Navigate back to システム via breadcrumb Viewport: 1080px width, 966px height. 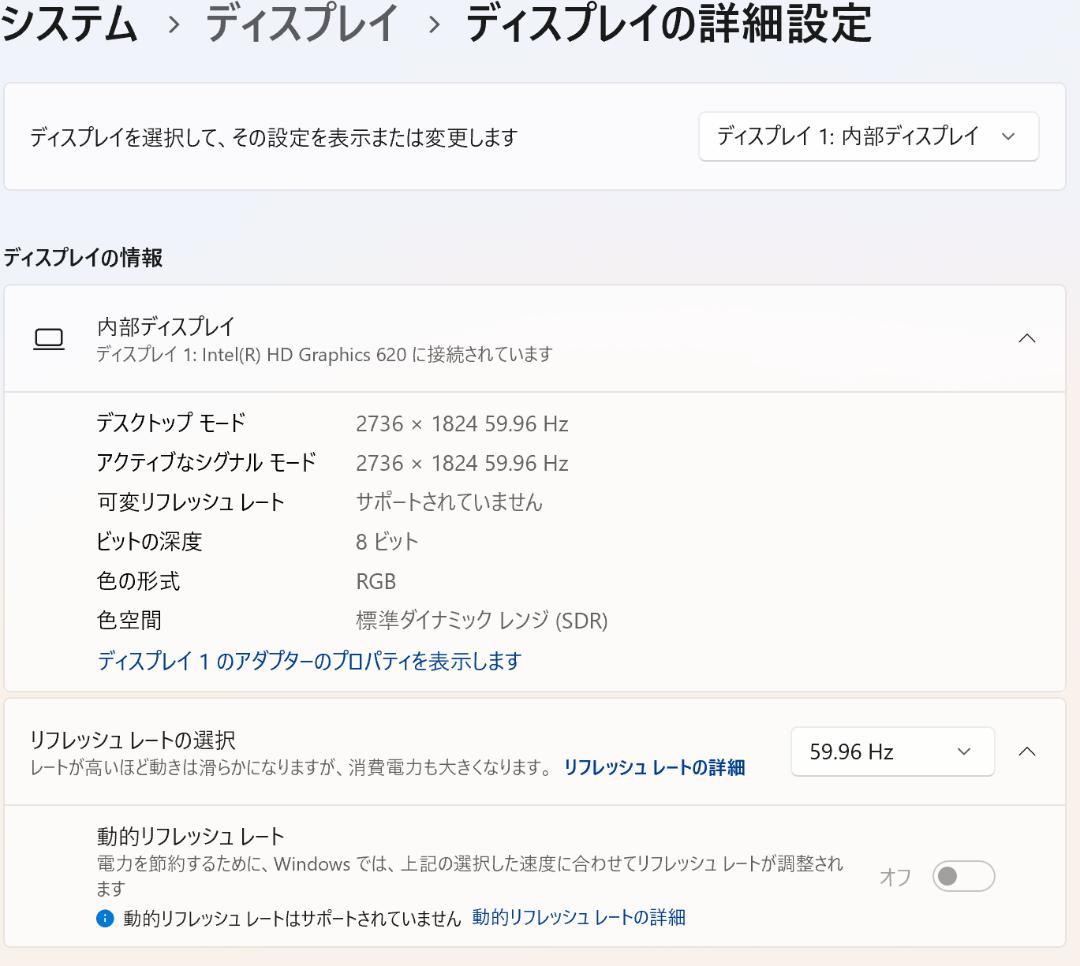pyautogui.click(x=67, y=25)
